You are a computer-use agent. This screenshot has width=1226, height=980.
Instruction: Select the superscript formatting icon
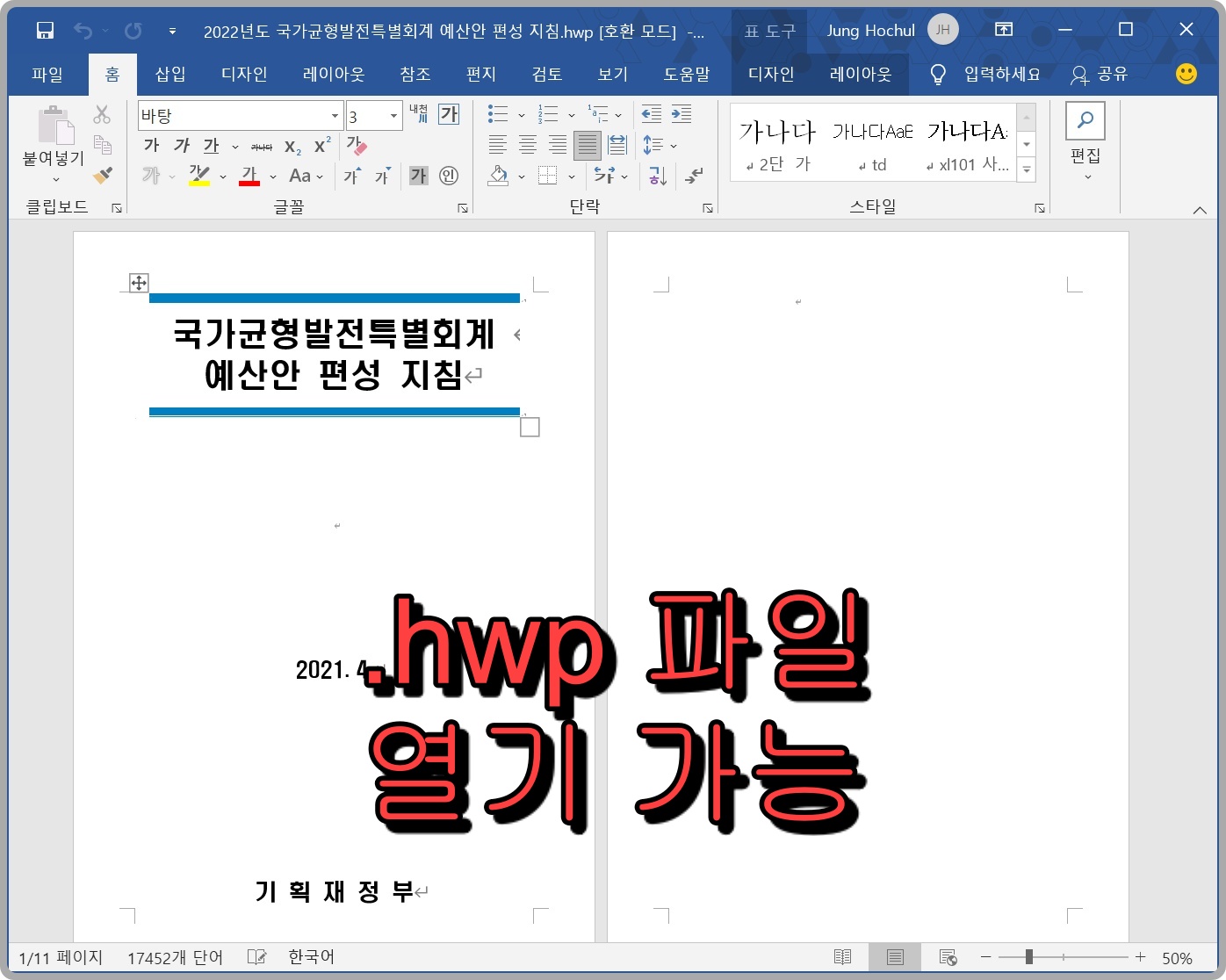click(x=320, y=144)
